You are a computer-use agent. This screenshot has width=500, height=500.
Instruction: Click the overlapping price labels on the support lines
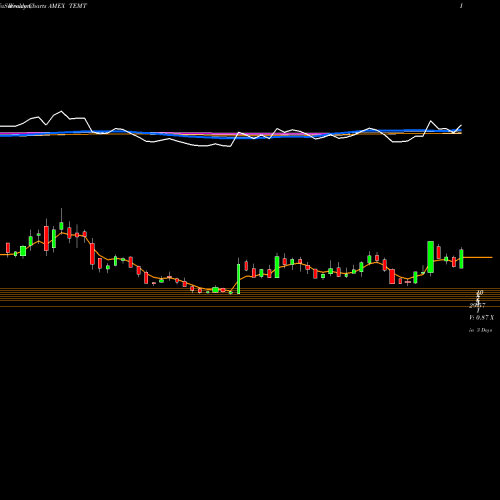[478, 301]
